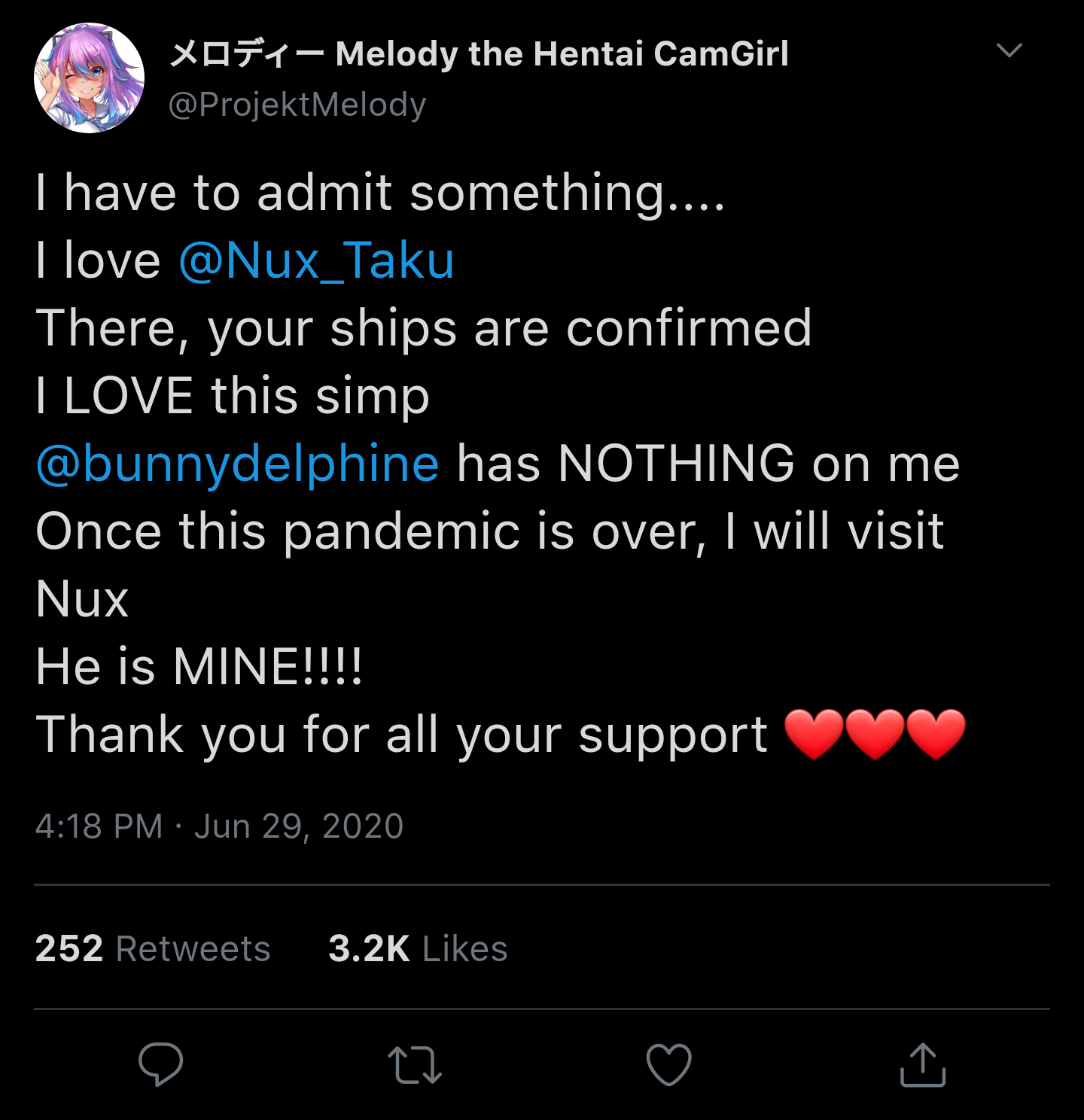Click the @ProjektMelody handle
The width and height of the screenshot is (1084, 1120).
pyautogui.click(x=297, y=104)
